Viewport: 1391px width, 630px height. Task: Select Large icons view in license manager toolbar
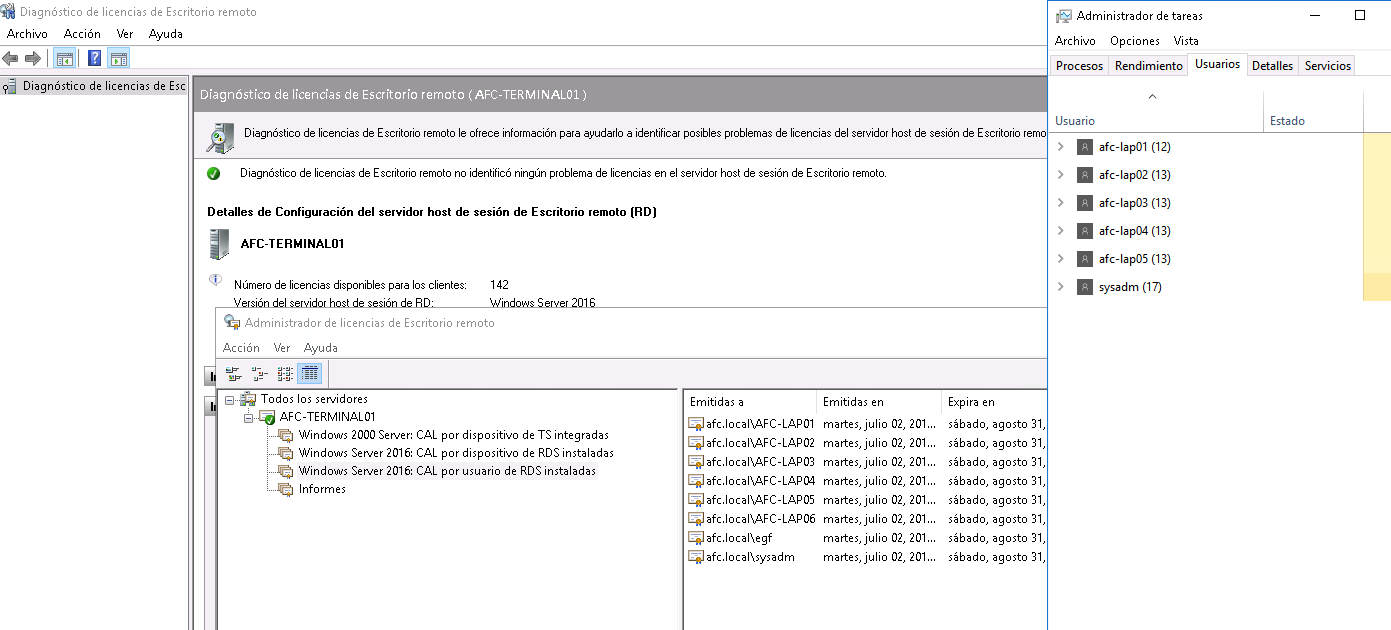[x=234, y=374]
